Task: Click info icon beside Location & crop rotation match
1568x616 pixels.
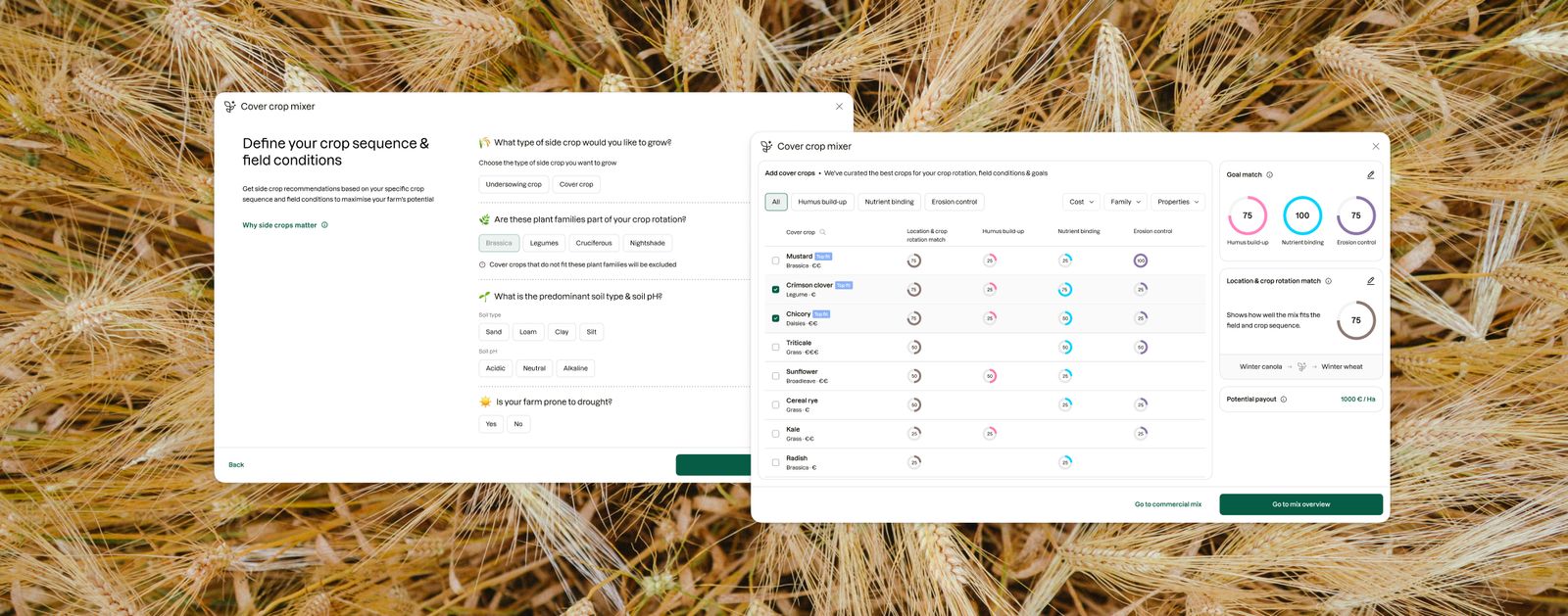Action: click(1328, 281)
